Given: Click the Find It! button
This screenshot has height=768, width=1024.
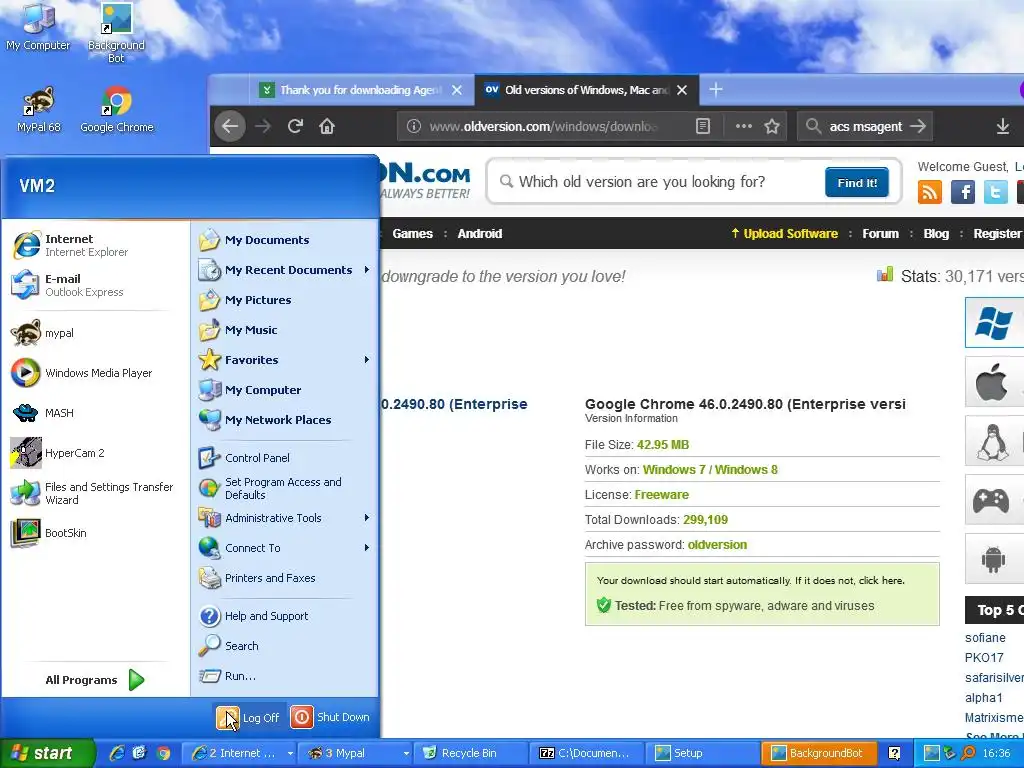Looking at the screenshot, I should click(857, 182).
